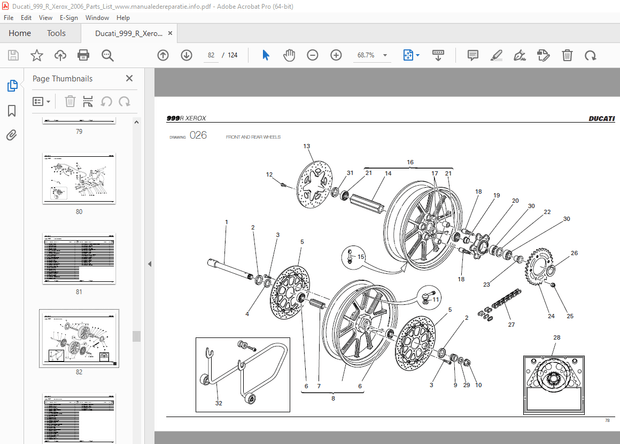Screen dimensions: 620x444
Task: Open the E-Sign menu
Action: point(69,18)
